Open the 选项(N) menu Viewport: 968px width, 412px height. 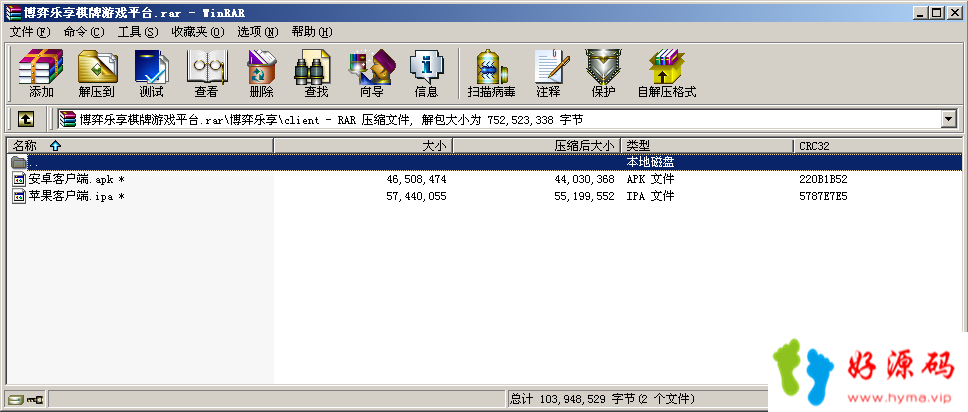point(258,32)
